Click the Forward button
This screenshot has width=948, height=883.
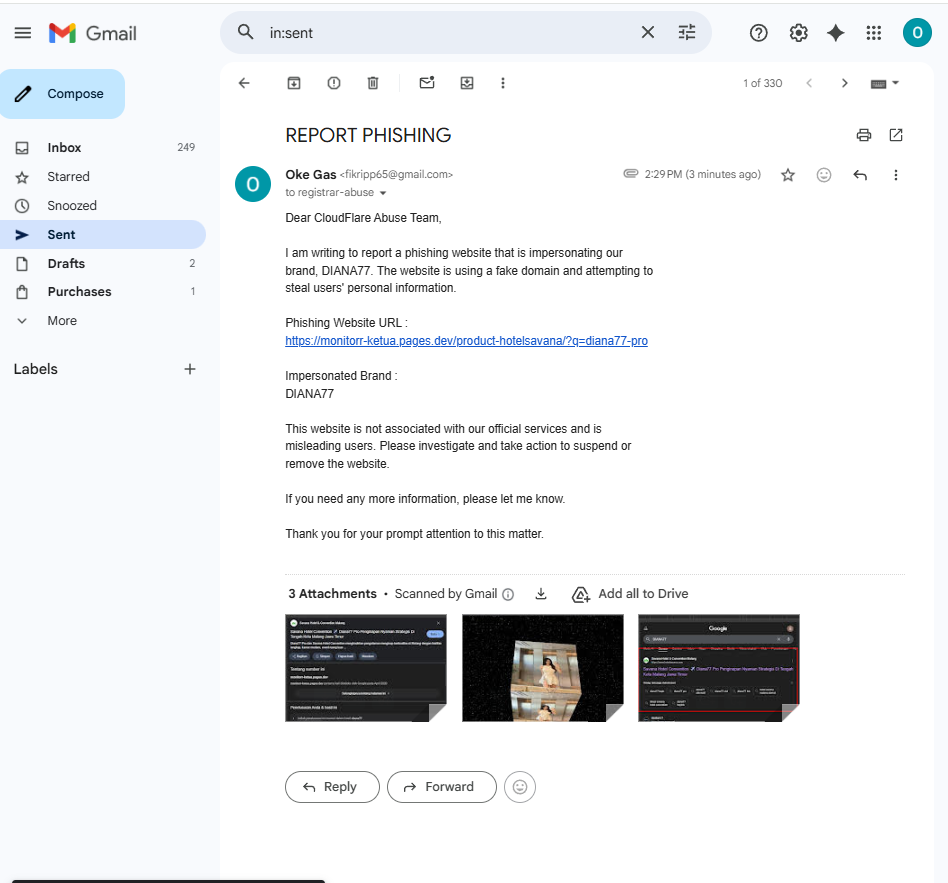click(x=441, y=787)
